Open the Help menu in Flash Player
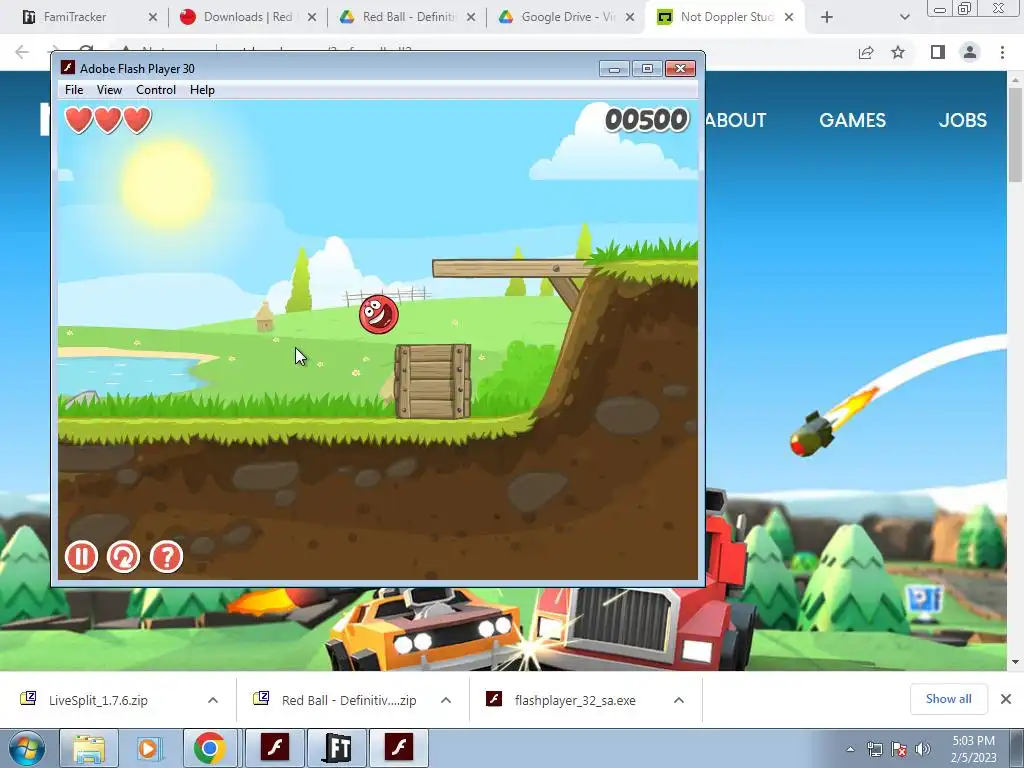This screenshot has width=1024, height=768. [x=202, y=90]
